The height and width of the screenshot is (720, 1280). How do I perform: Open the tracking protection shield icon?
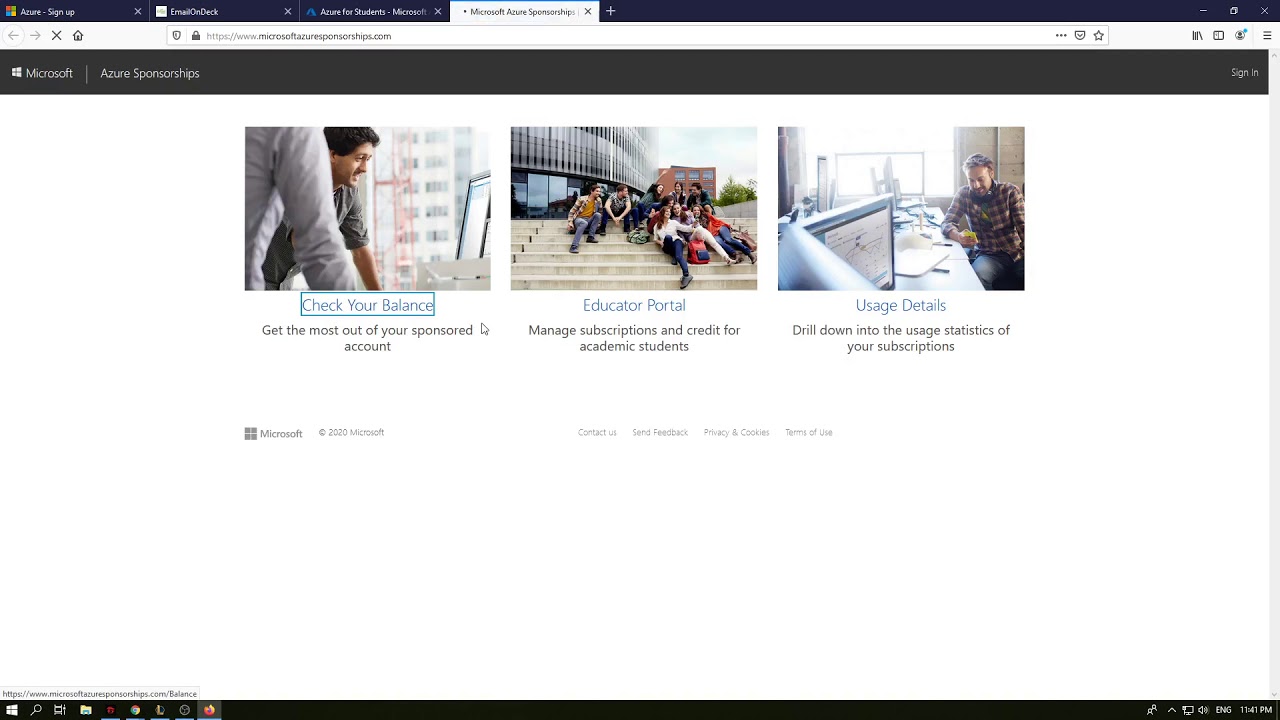point(177,36)
